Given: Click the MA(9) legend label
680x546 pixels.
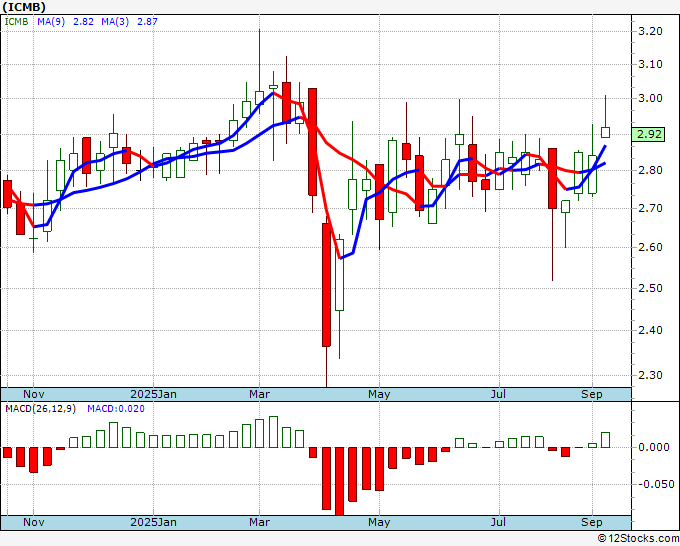Looking at the screenshot, I should tap(51, 22).
